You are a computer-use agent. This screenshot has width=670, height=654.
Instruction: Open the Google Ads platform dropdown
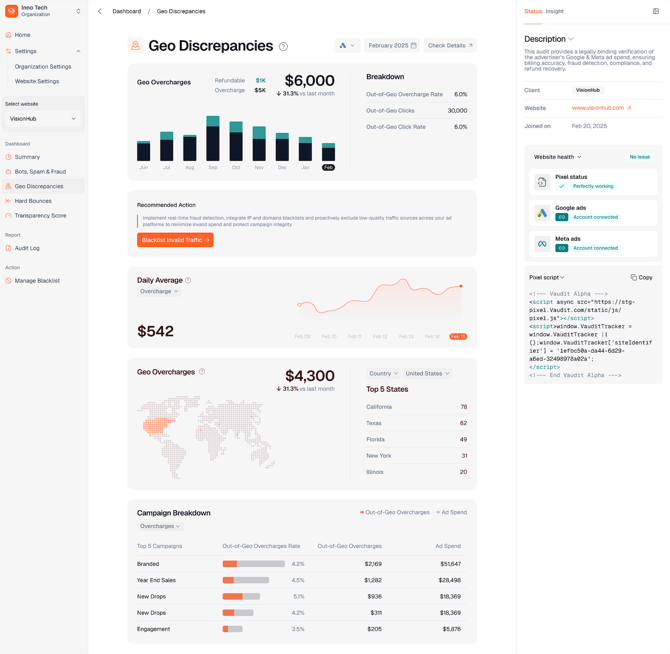347,46
